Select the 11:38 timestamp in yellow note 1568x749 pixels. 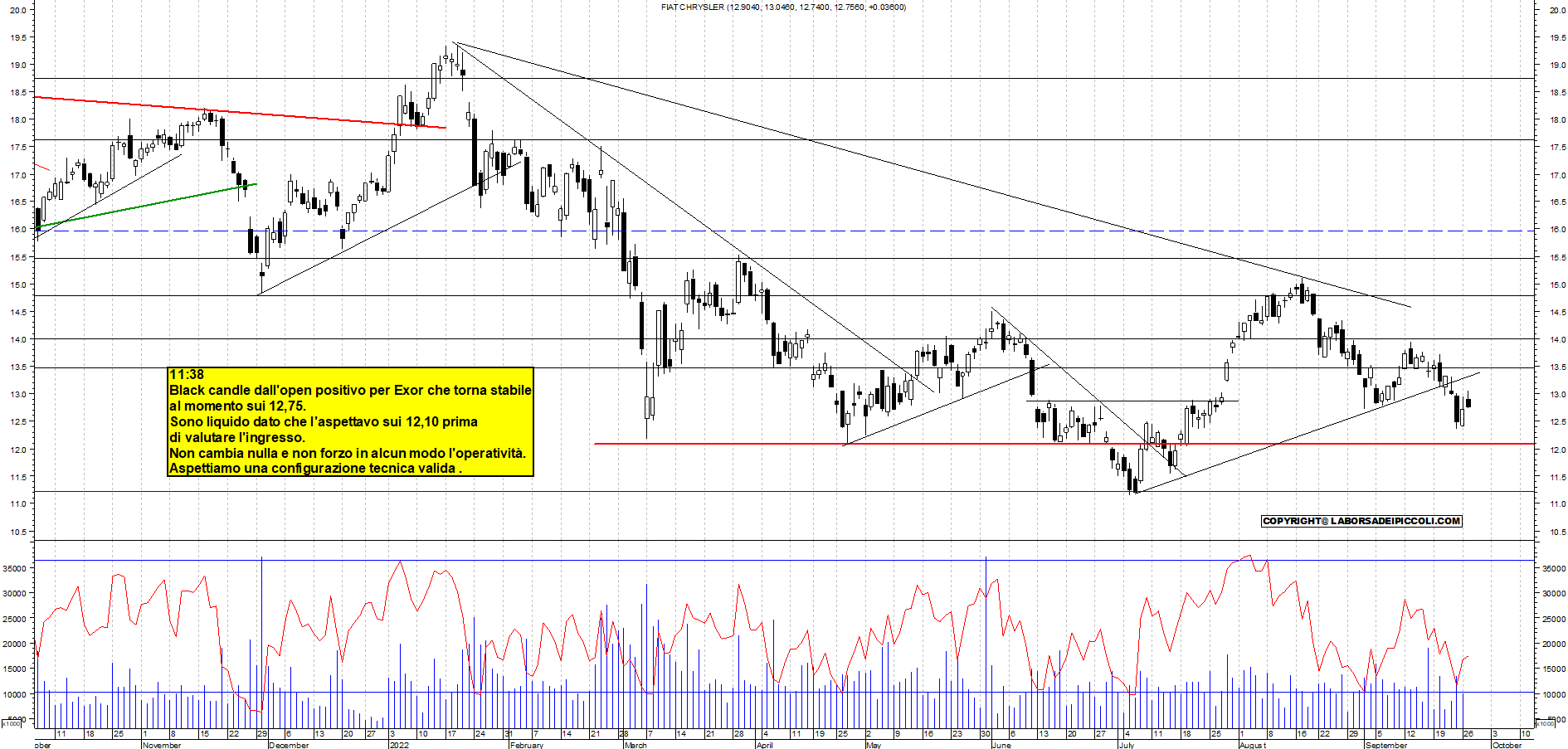coord(187,375)
